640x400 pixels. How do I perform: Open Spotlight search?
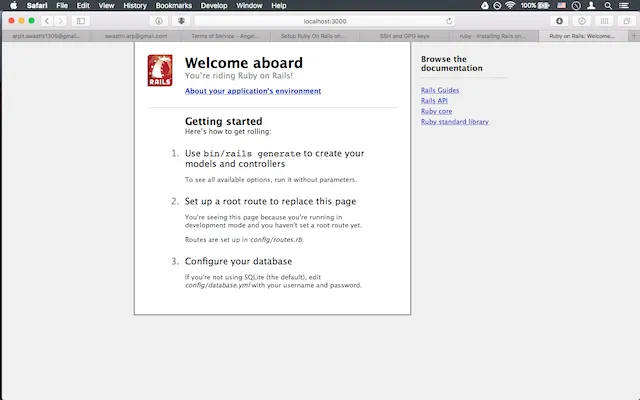(x=608, y=5)
